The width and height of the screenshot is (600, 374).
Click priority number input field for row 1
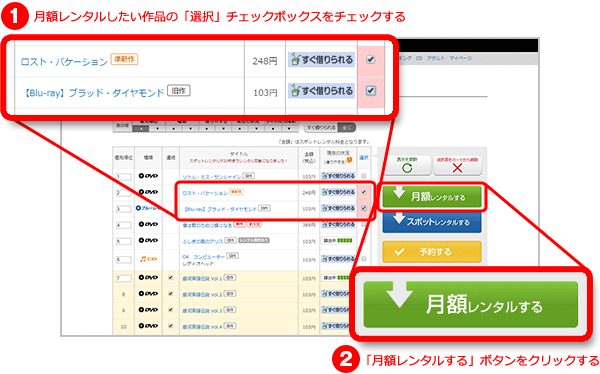pyautogui.click(x=124, y=176)
